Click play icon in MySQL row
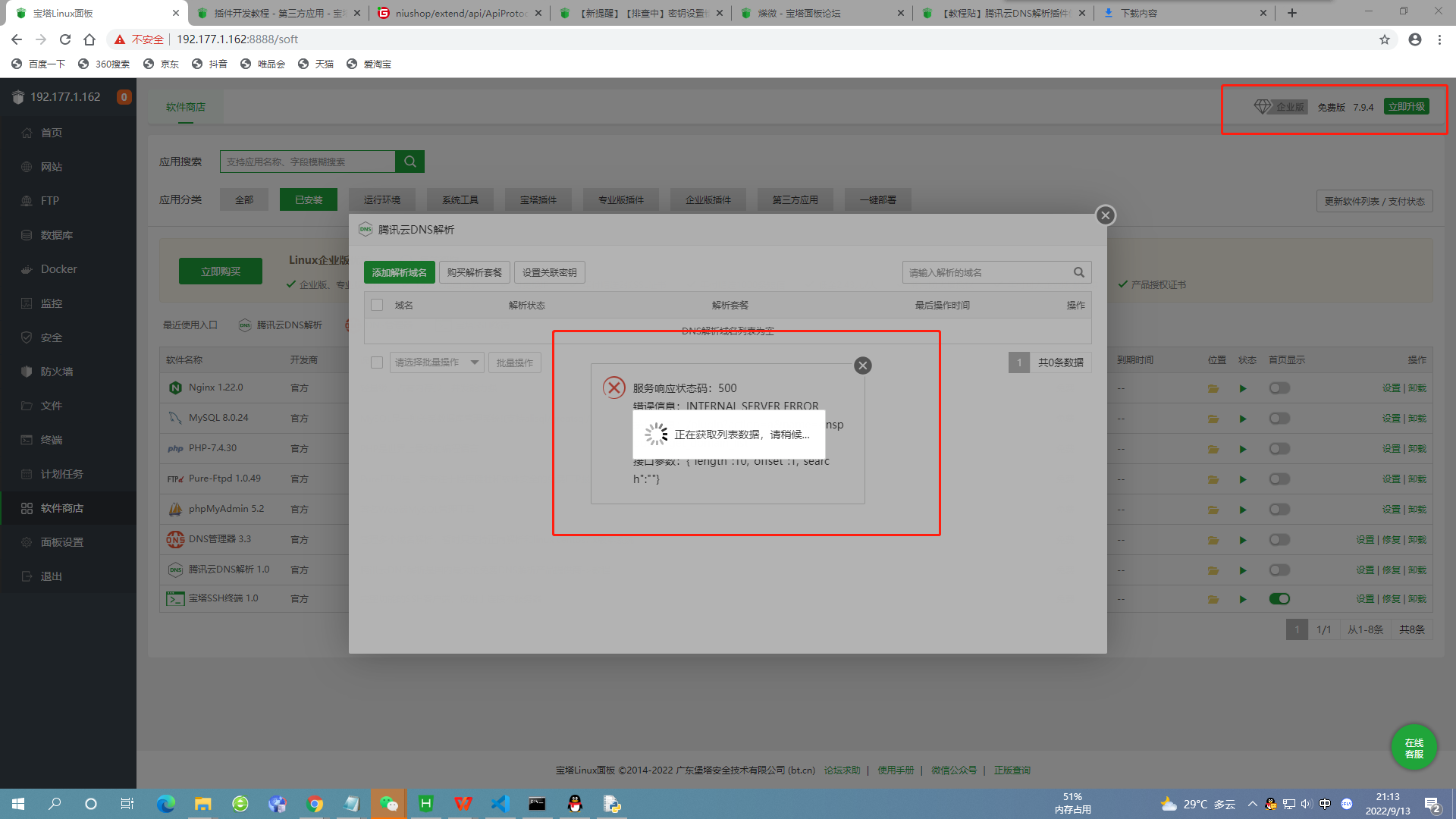Image resolution: width=1456 pixels, height=819 pixels. [x=1242, y=419]
